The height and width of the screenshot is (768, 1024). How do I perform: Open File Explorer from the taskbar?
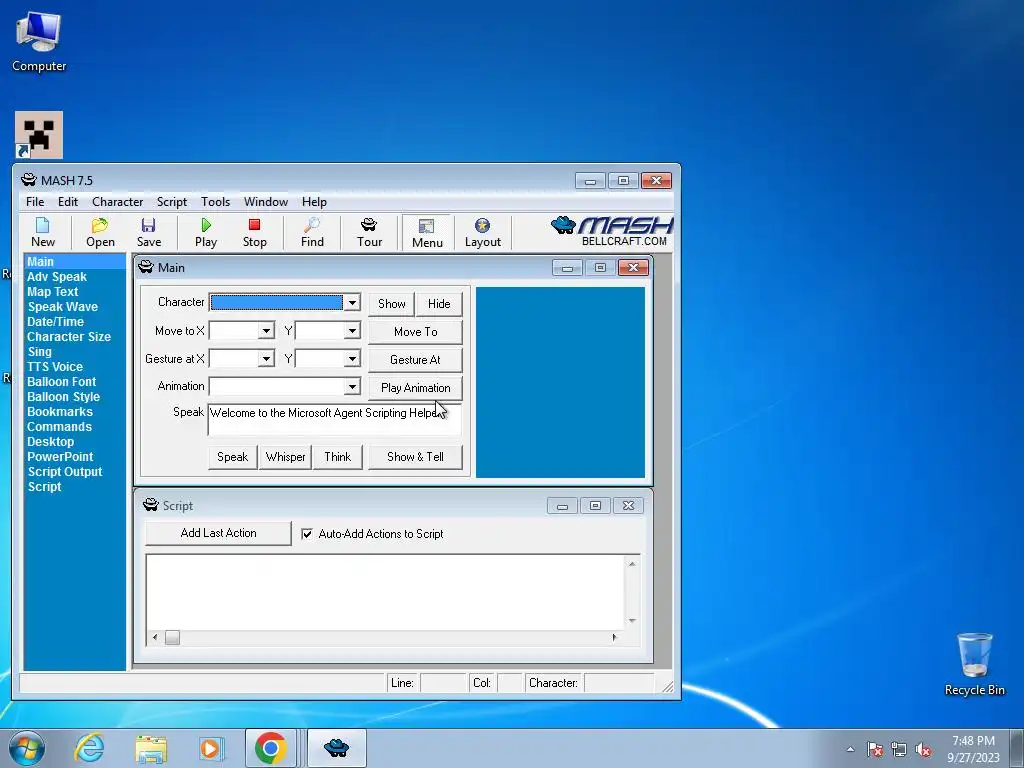pyautogui.click(x=151, y=748)
